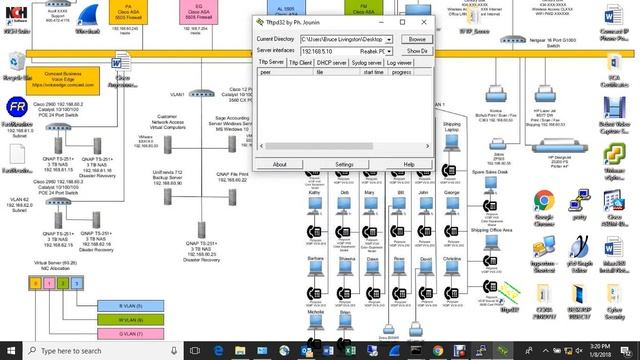Click the microphone icon in search box

(174, 351)
